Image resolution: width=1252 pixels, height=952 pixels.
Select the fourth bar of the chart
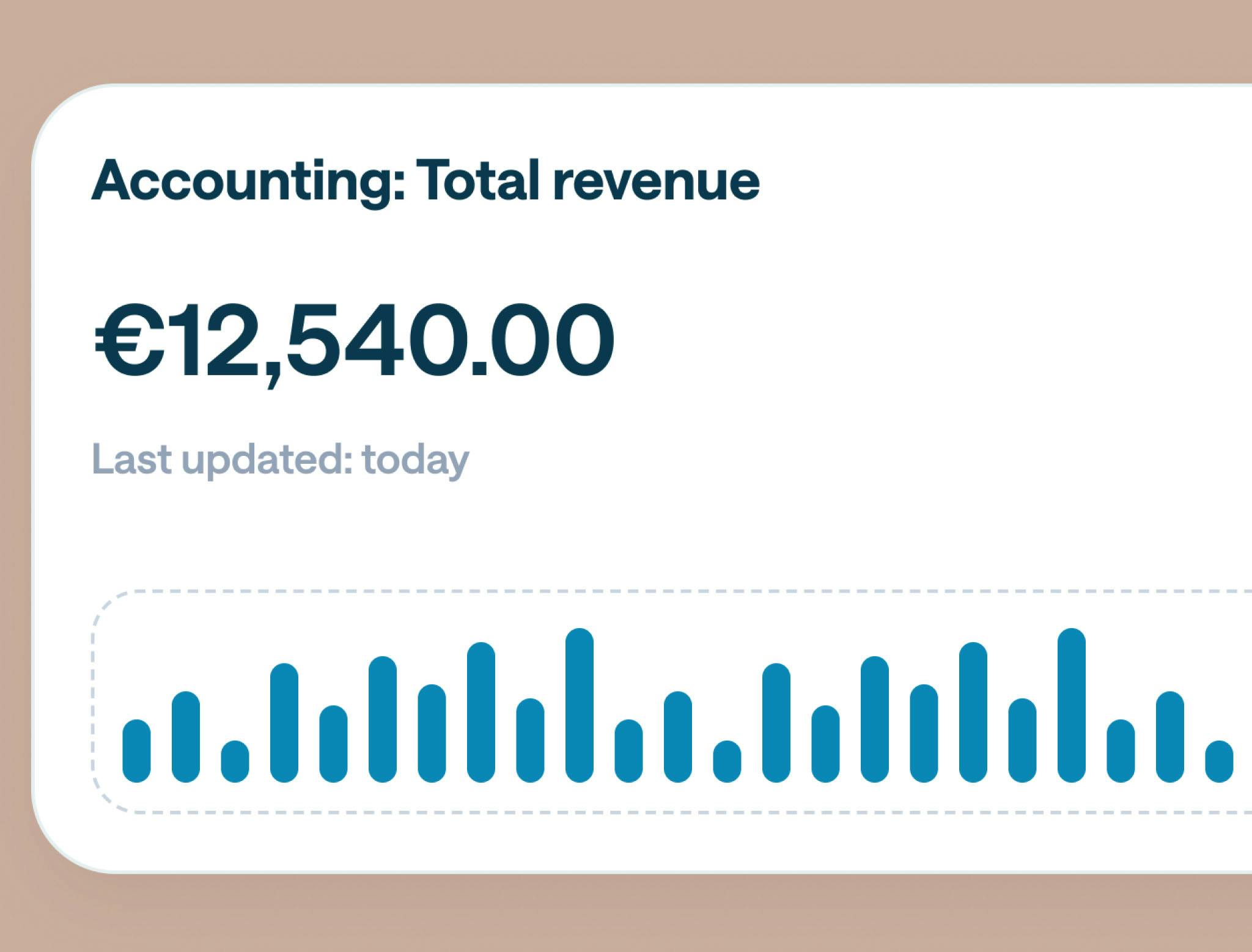pos(284,723)
